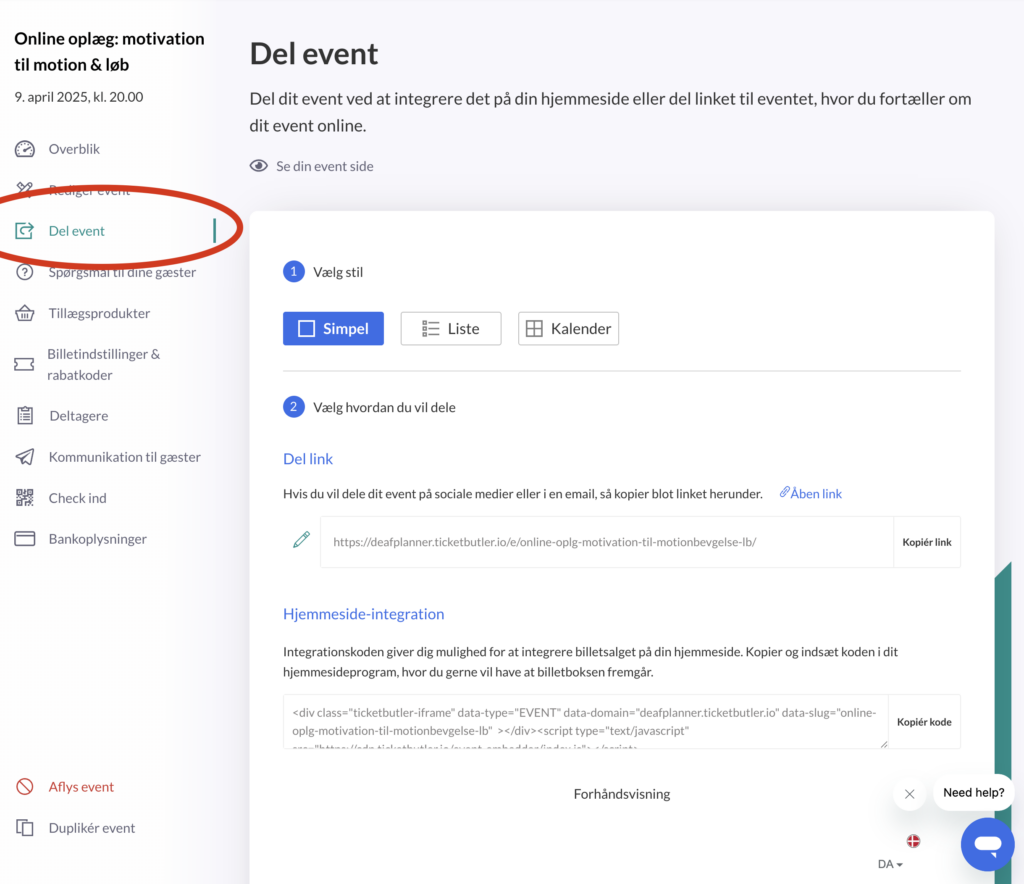Click the ticket icon beside Billetindstillinger
1024x884 pixels.
[x=25, y=364]
